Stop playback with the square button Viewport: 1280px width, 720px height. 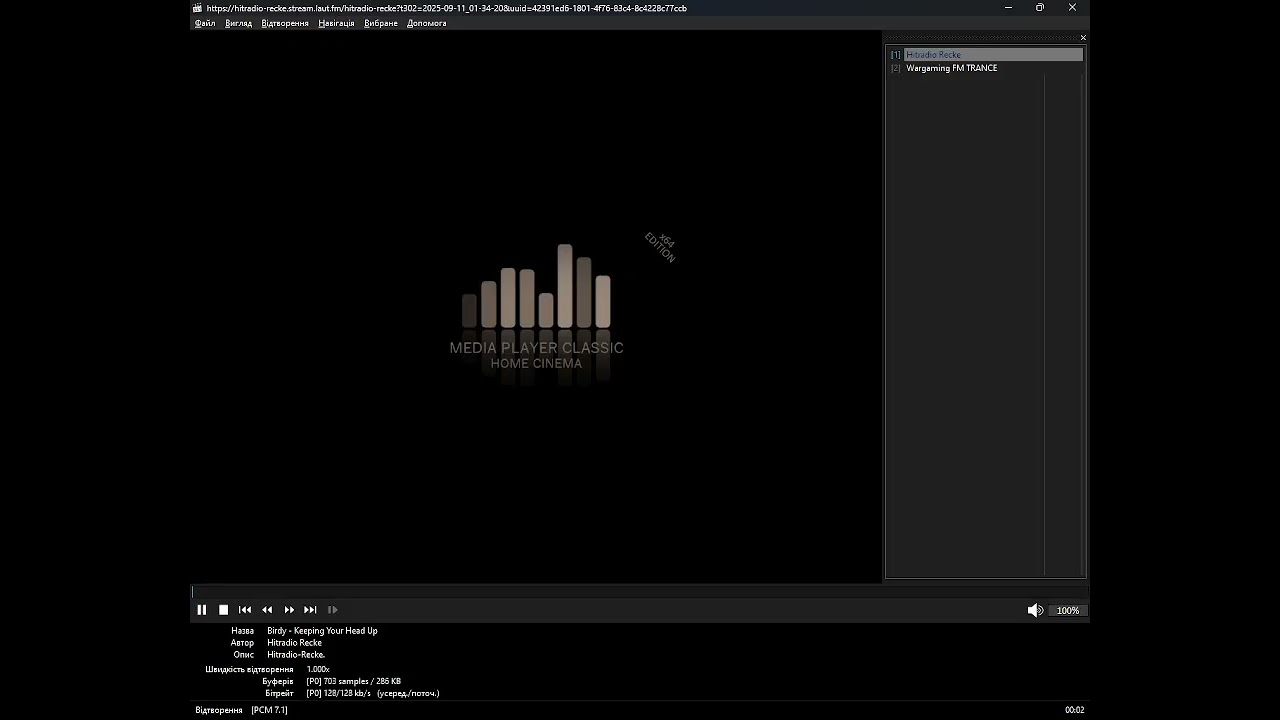click(x=224, y=610)
